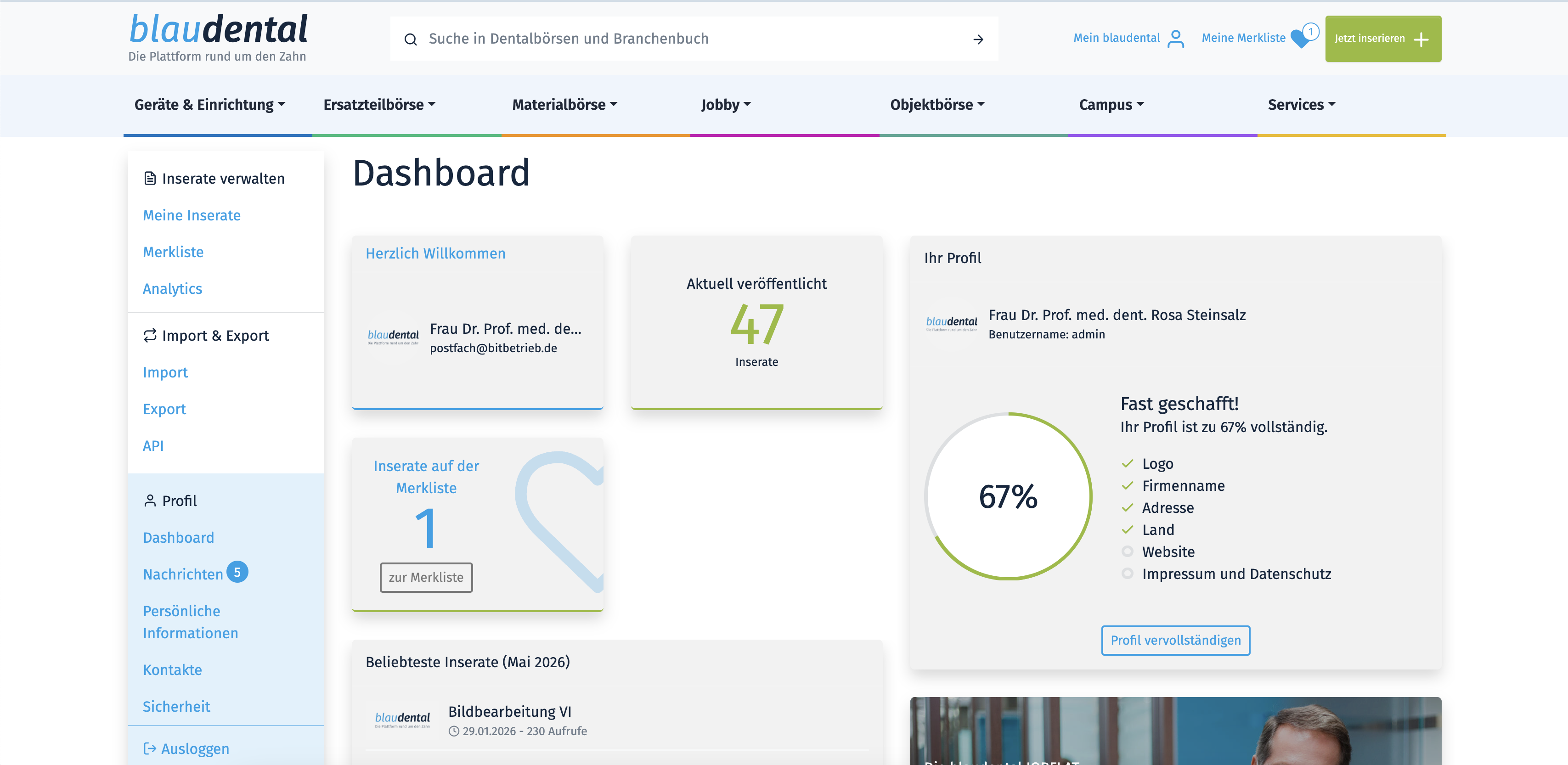Click the blaudental logo beside Bildbearbeitung VI
Image resolution: width=1568 pixels, height=765 pixels.
coord(402,720)
